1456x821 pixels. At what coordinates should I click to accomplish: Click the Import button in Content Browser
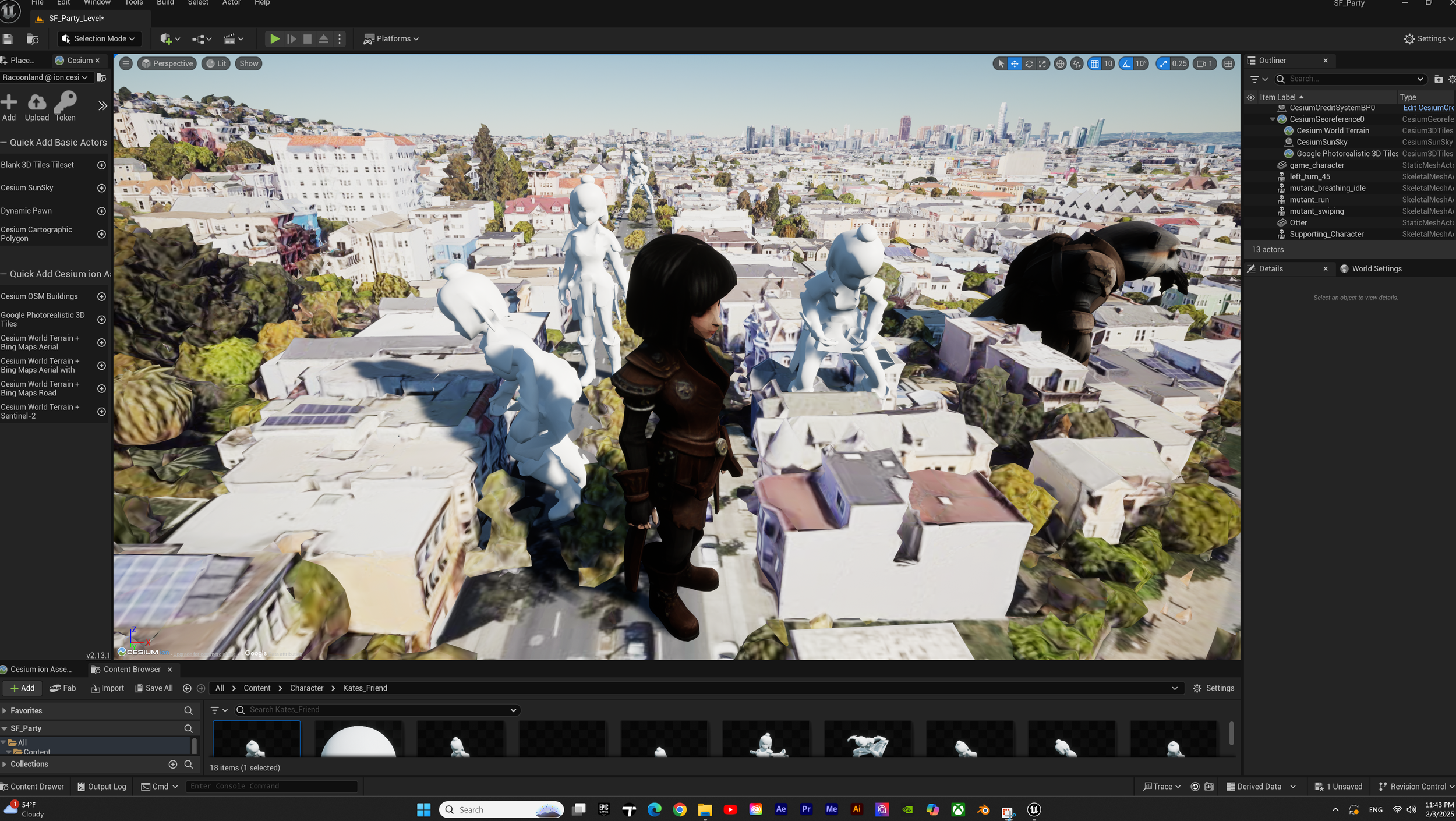[x=108, y=688]
